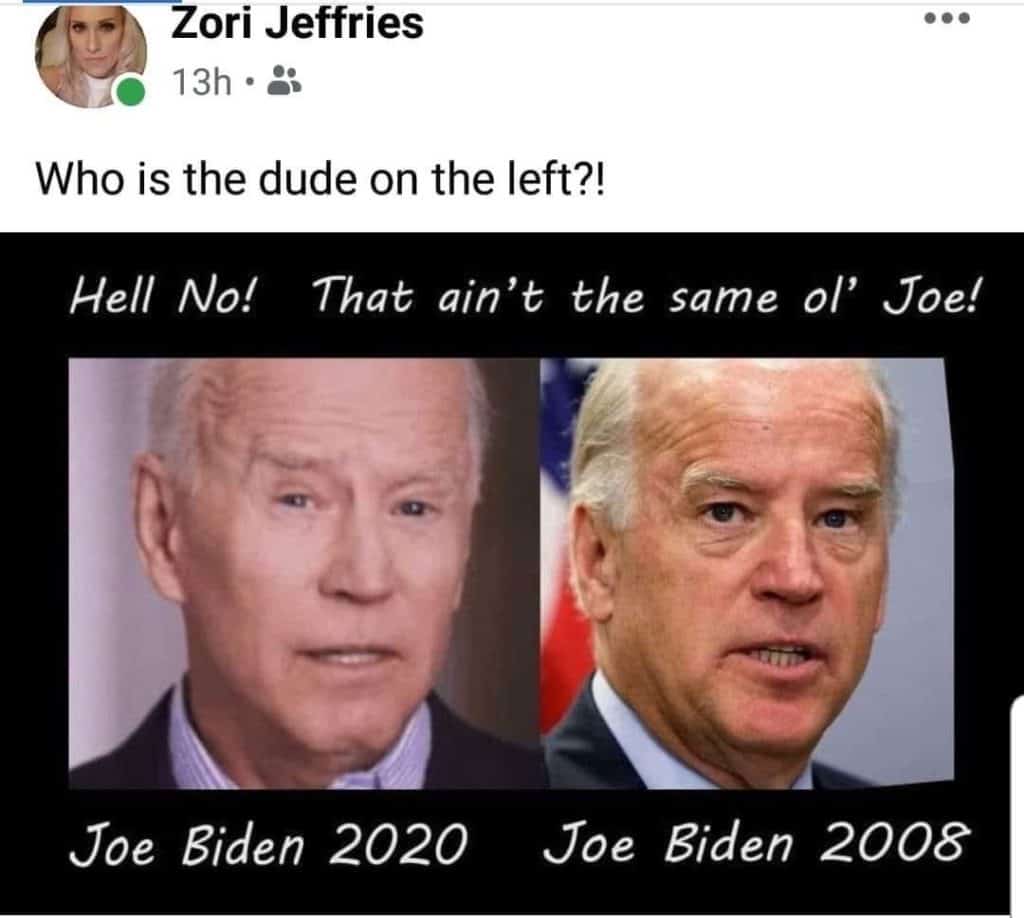Click the blue tab indicator at the top

tap(101, 2)
